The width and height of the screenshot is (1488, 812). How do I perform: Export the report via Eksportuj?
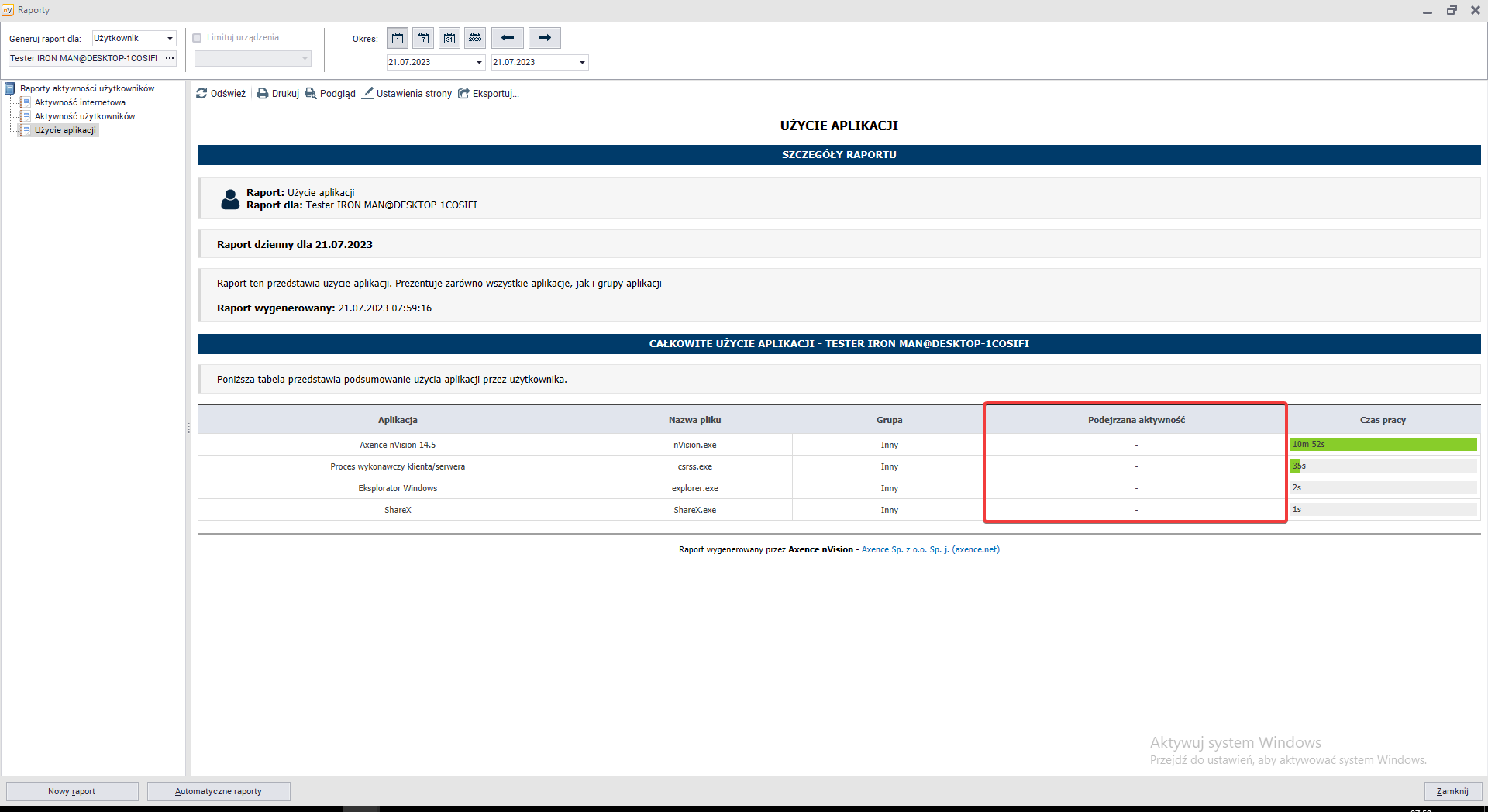[488, 94]
